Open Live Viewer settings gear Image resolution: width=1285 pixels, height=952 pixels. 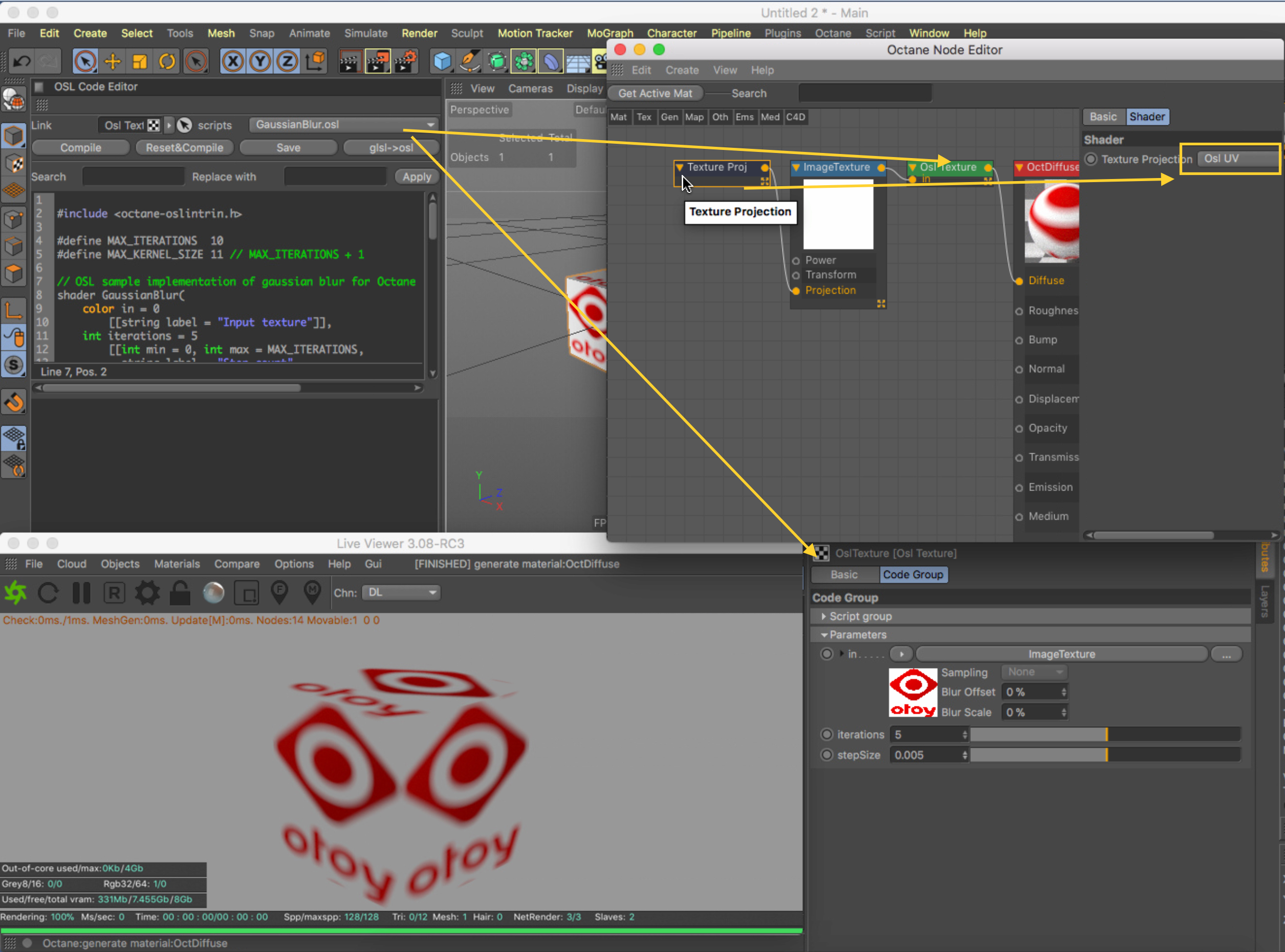pos(147,592)
